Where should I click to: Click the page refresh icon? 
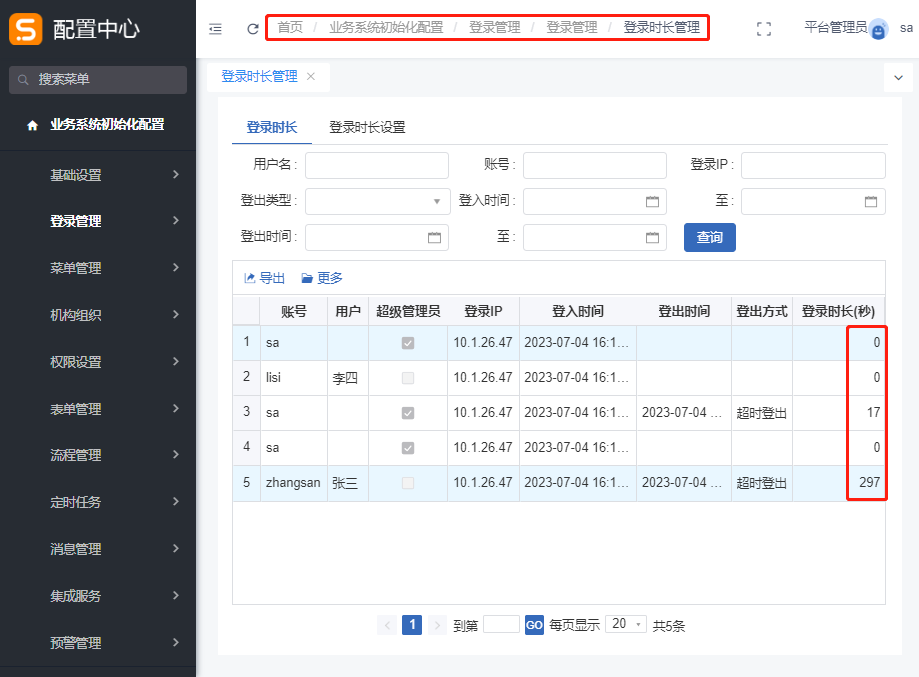coord(253,29)
